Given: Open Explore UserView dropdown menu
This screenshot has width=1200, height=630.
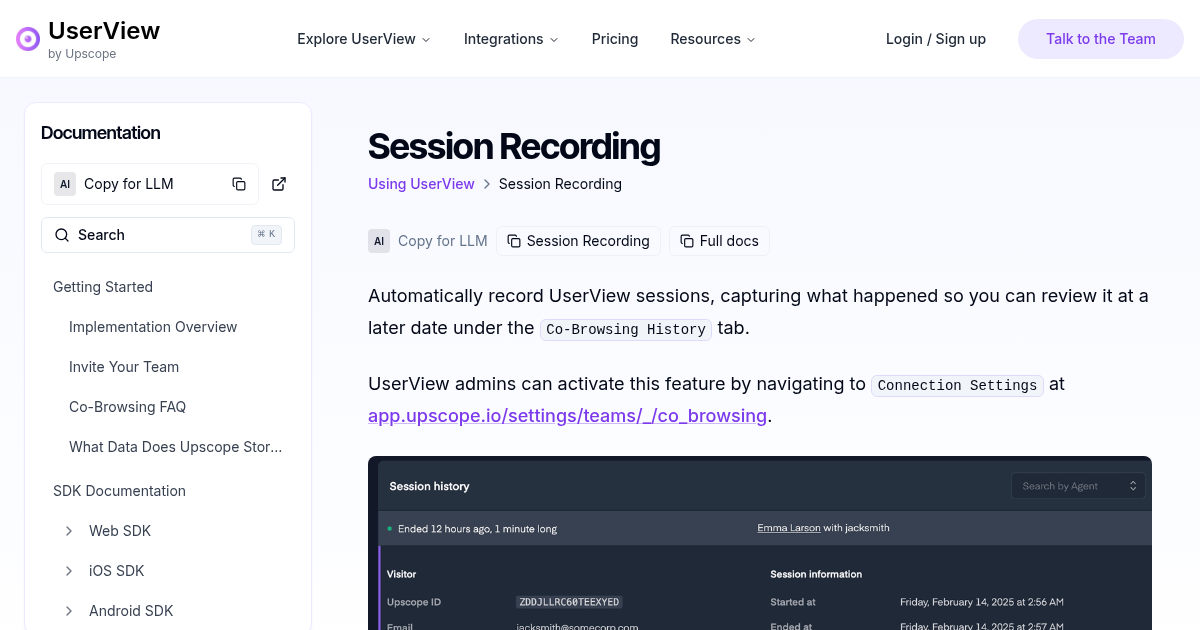Looking at the screenshot, I should coord(364,39).
